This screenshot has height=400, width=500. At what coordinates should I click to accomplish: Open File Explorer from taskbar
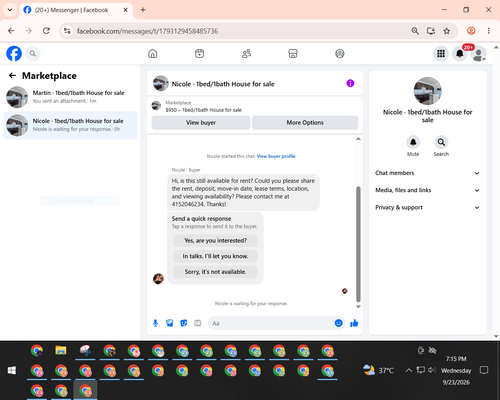coord(61,351)
